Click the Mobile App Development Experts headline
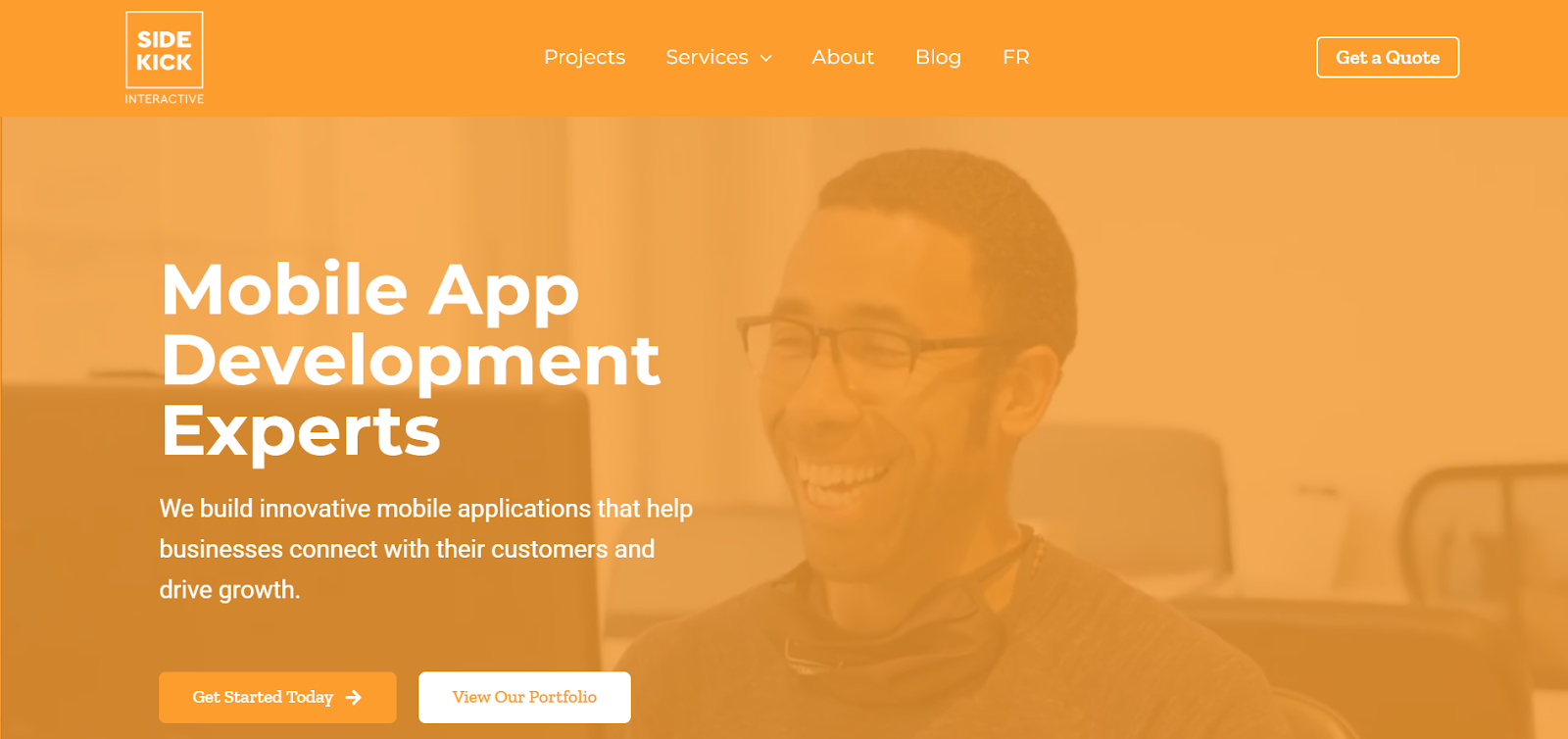The image size is (1568, 739). (x=411, y=361)
